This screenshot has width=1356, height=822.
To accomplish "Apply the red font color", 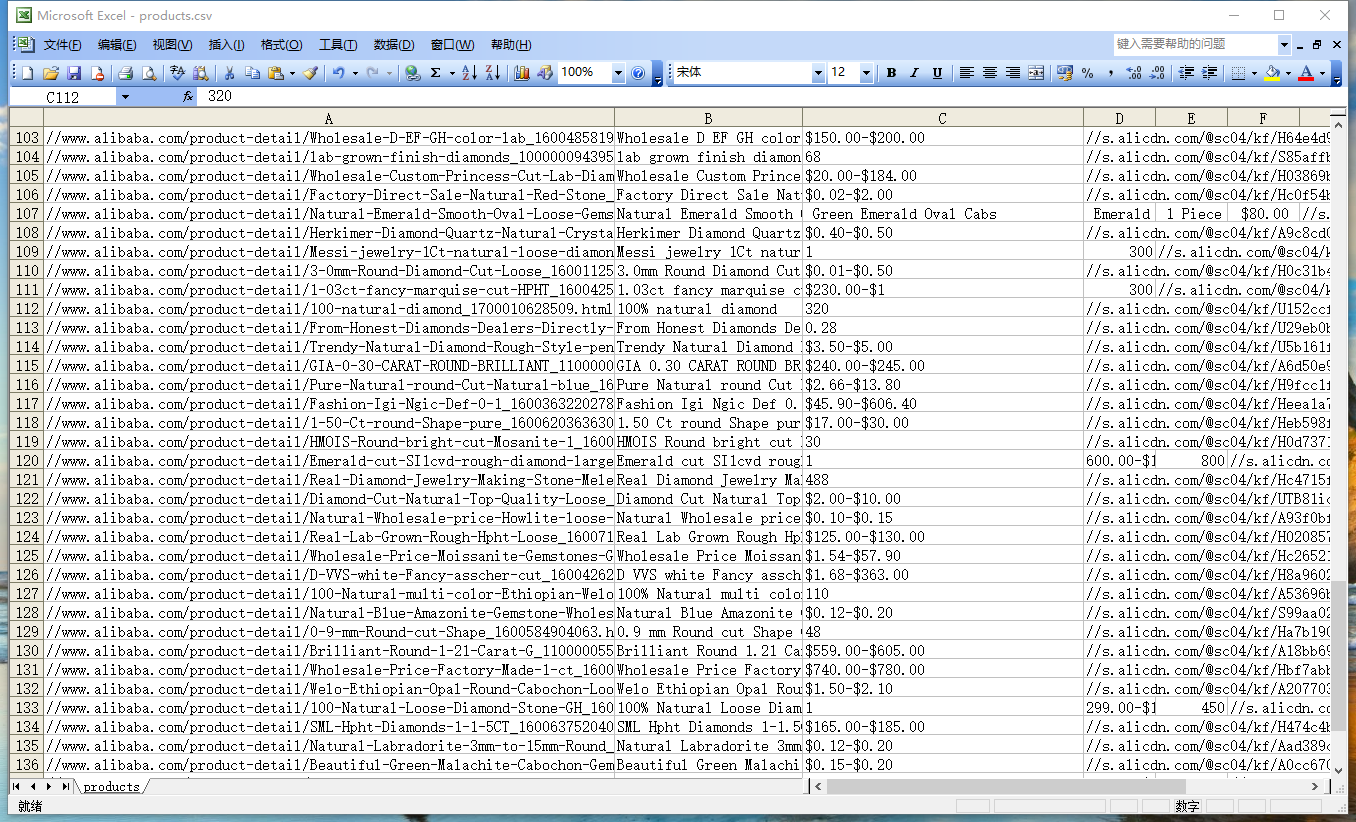I will (x=1305, y=73).
